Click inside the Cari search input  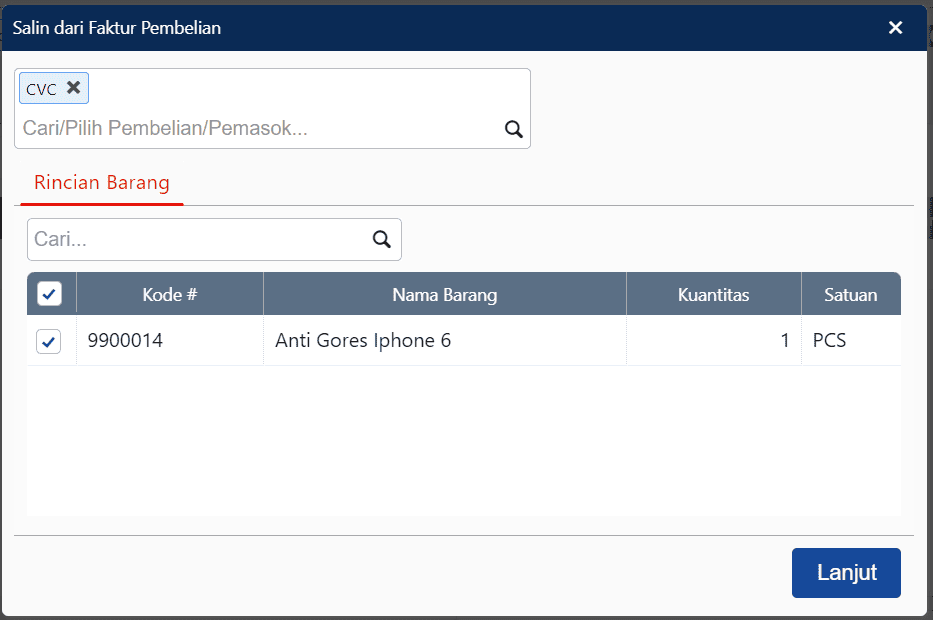click(x=180, y=239)
